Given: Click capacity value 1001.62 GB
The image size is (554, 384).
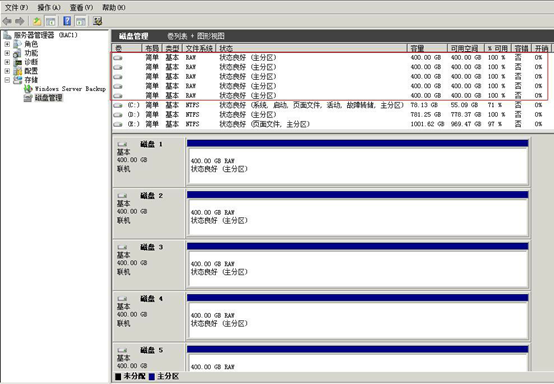Looking at the screenshot, I should click(427, 124).
